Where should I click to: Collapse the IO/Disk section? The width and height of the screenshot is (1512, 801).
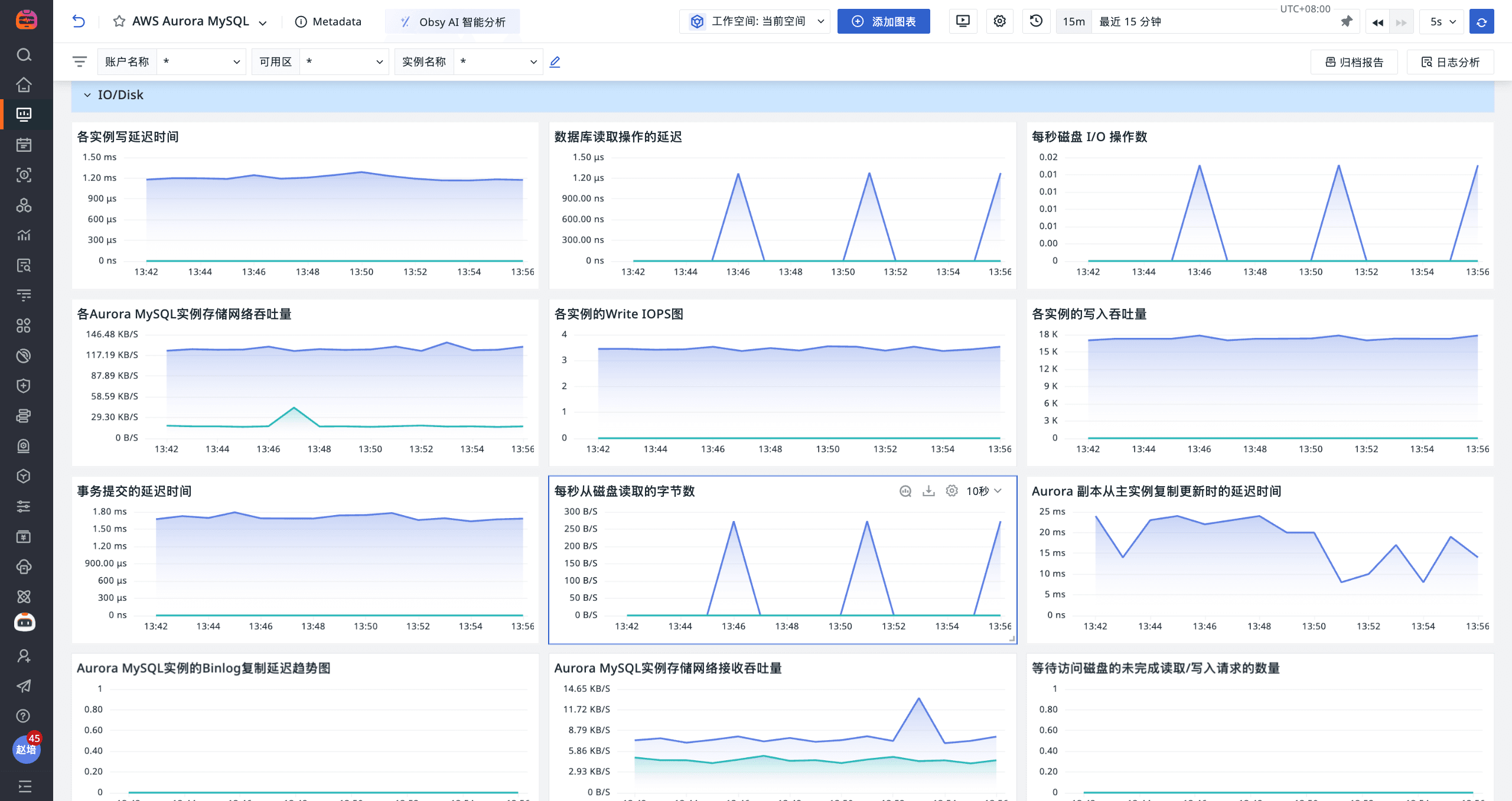point(87,95)
